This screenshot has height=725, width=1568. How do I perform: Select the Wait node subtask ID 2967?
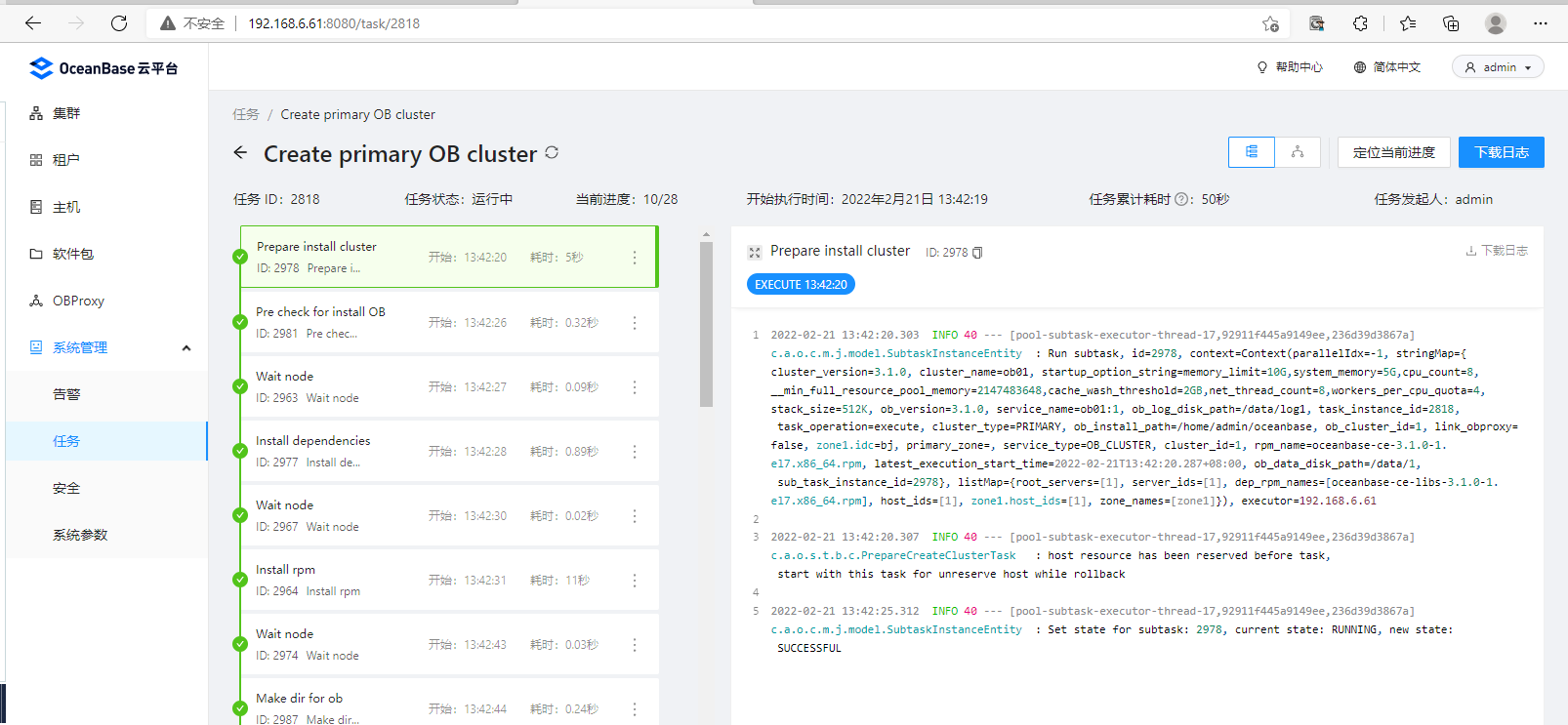tap(449, 516)
